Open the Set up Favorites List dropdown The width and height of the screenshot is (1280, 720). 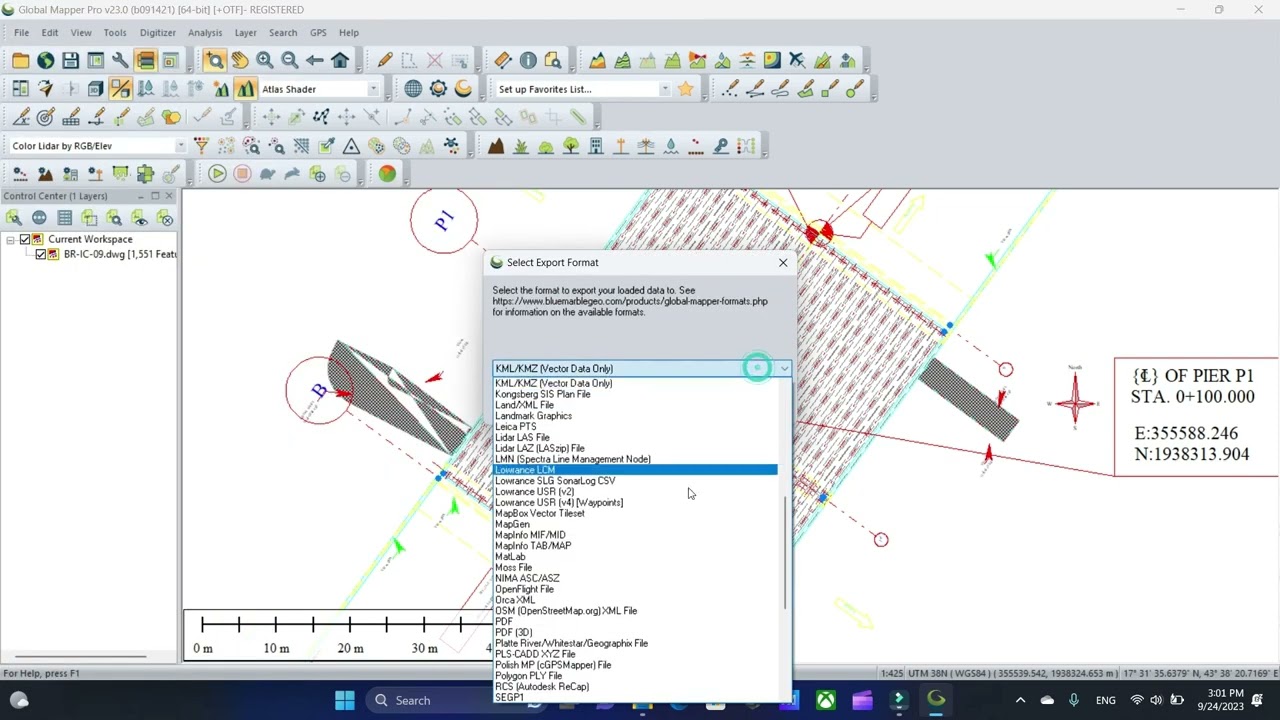point(664,89)
